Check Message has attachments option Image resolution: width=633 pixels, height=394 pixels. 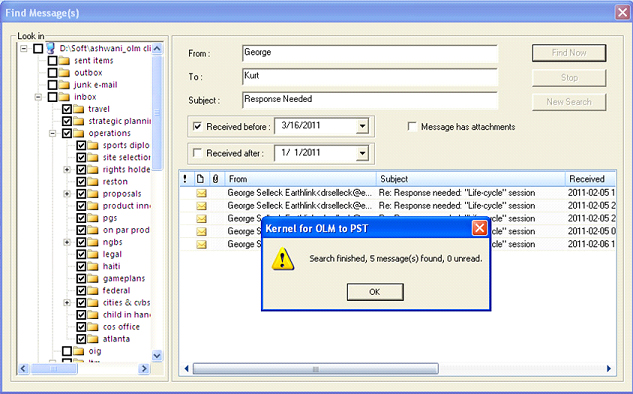[x=412, y=127]
